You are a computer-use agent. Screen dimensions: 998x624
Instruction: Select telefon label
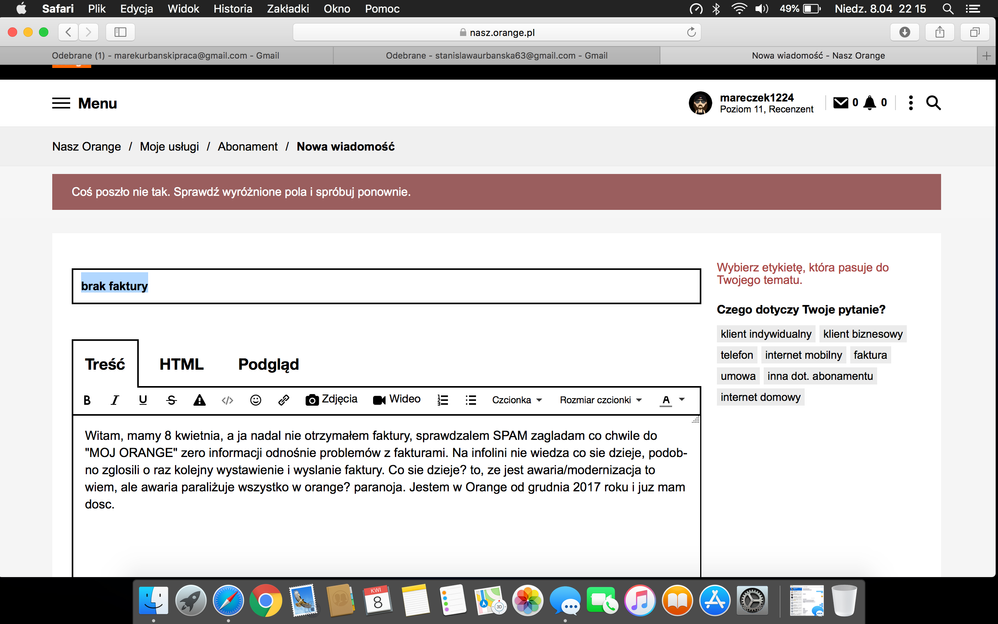point(737,355)
